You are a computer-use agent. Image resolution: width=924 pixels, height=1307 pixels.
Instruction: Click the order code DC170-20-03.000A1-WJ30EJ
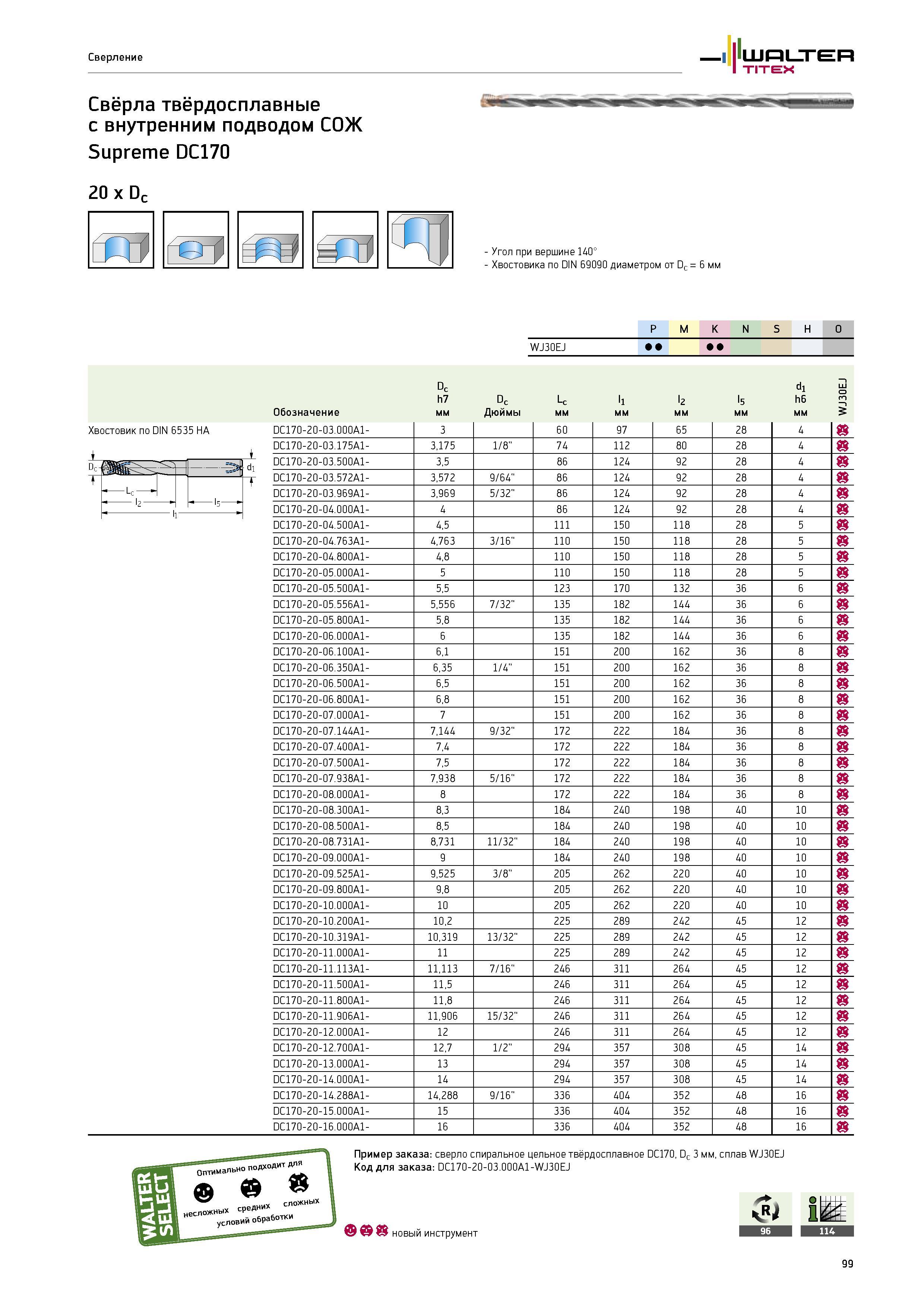click(504, 1168)
